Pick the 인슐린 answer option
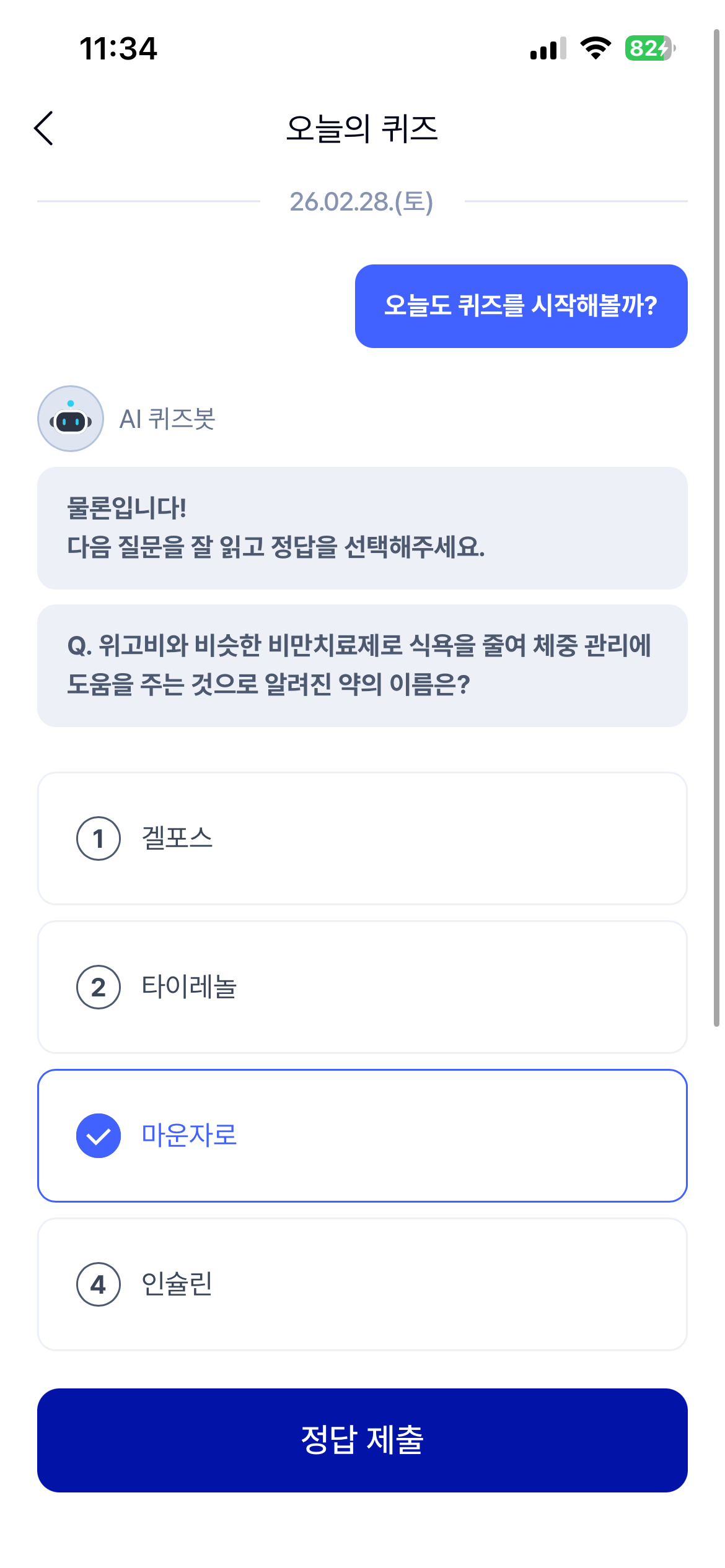 pos(362,1284)
